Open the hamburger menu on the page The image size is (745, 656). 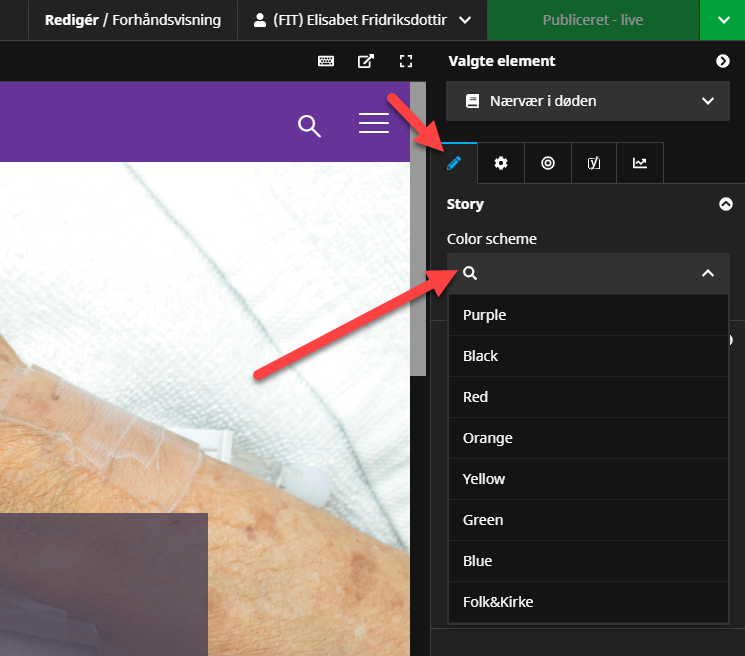[x=374, y=123]
